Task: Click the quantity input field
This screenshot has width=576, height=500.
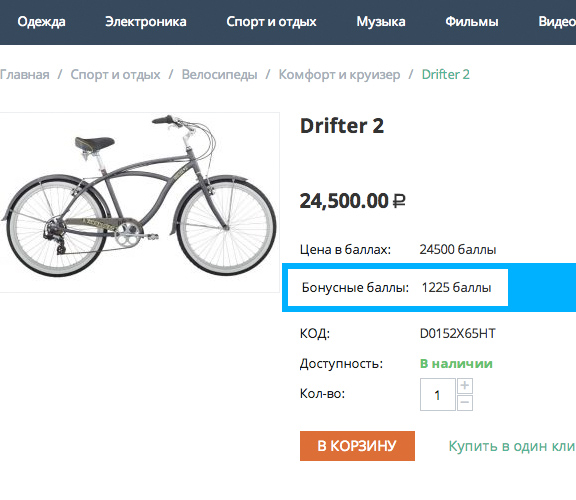Action: [x=438, y=395]
